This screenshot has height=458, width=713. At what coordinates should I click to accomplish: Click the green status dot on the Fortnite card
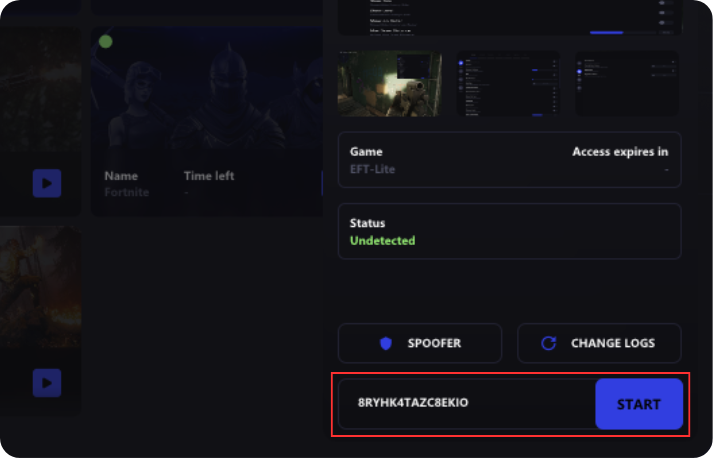(106, 42)
